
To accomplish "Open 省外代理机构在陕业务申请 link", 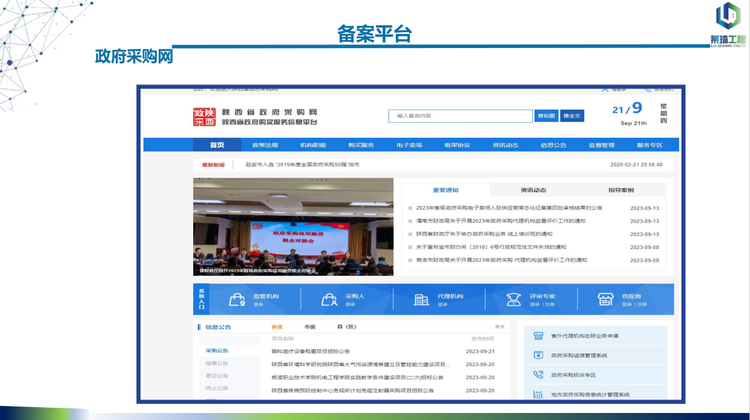I will [x=585, y=336].
